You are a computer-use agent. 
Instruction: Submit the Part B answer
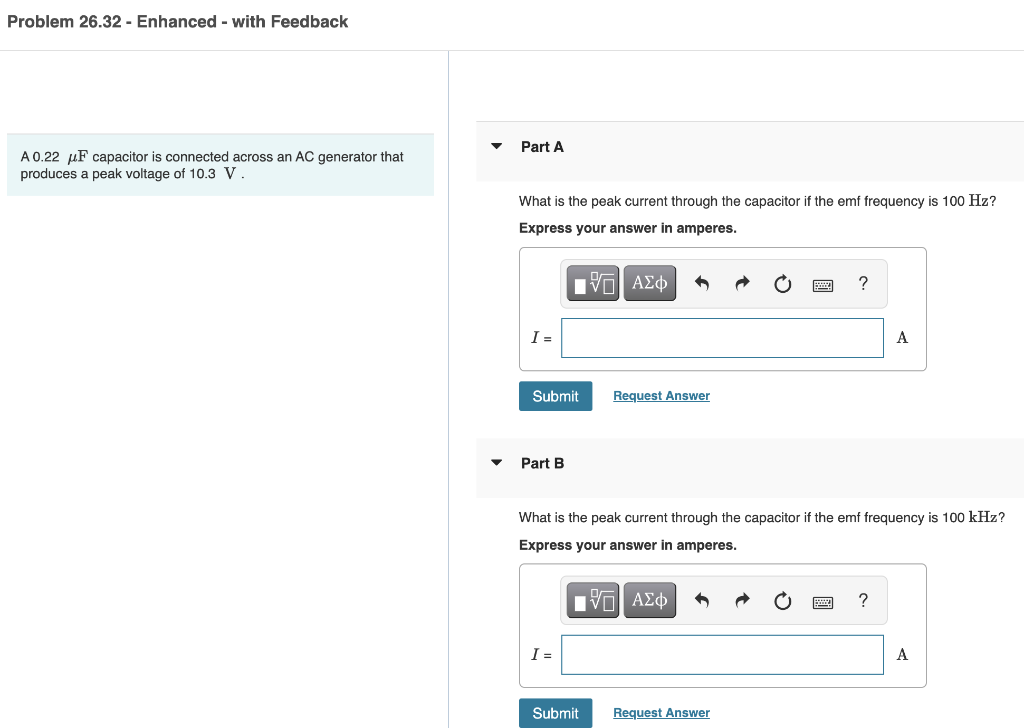555,712
